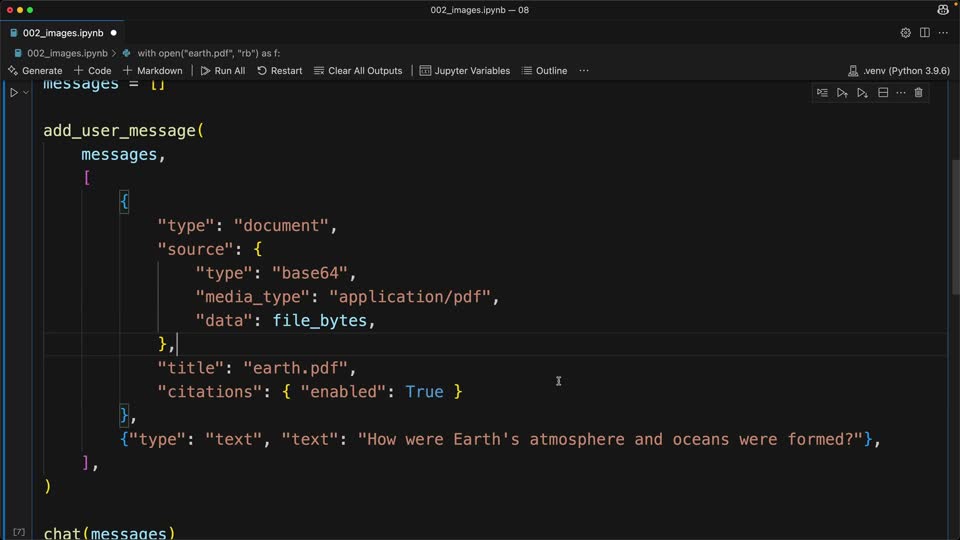Click the "base64" string

click(x=310, y=273)
